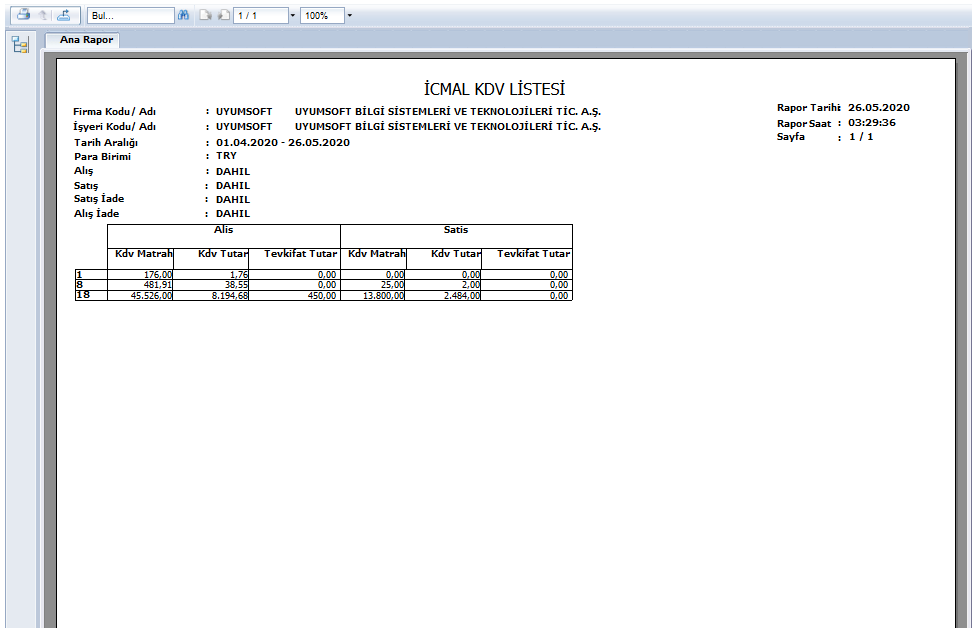Viewport: 976px width, 628px height.
Task: Click the 1 / 1 page number field
Action: coord(259,16)
